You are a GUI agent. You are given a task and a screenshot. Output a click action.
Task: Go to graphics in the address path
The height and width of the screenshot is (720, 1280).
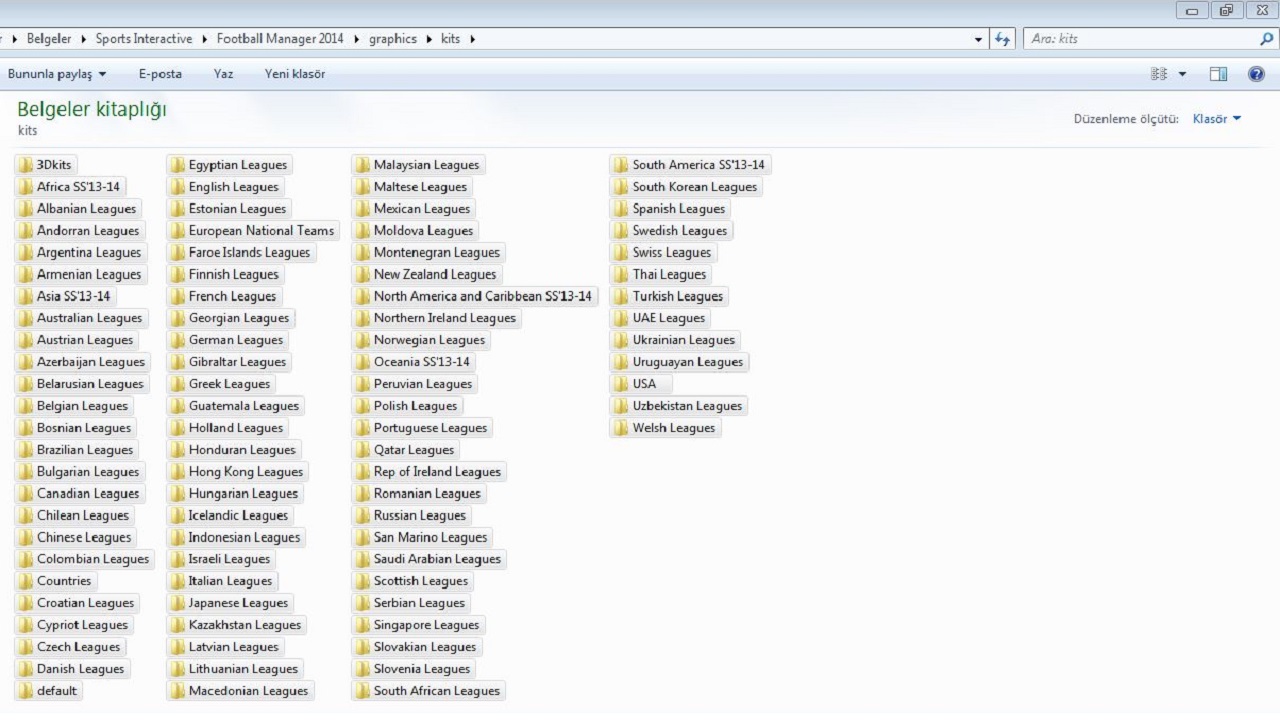[393, 39]
